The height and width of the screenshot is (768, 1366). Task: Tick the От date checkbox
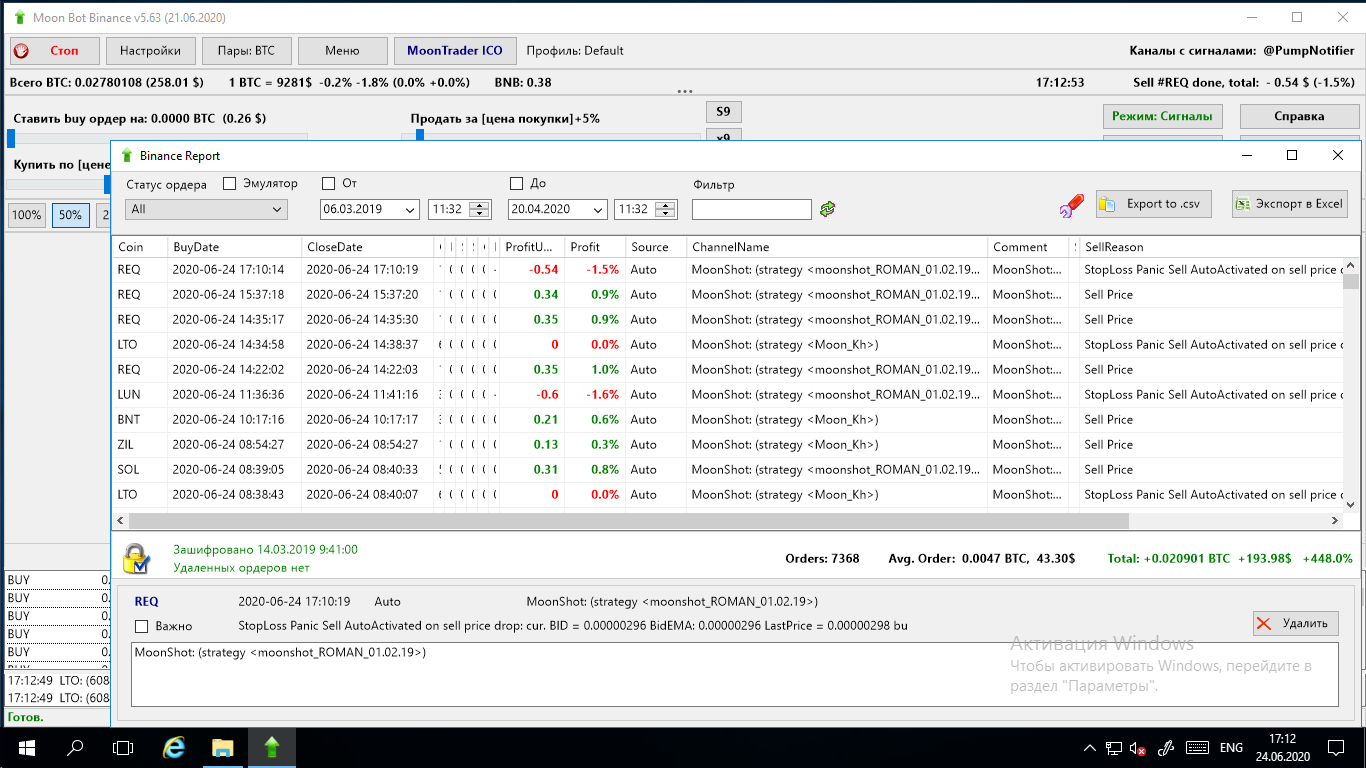[328, 183]
